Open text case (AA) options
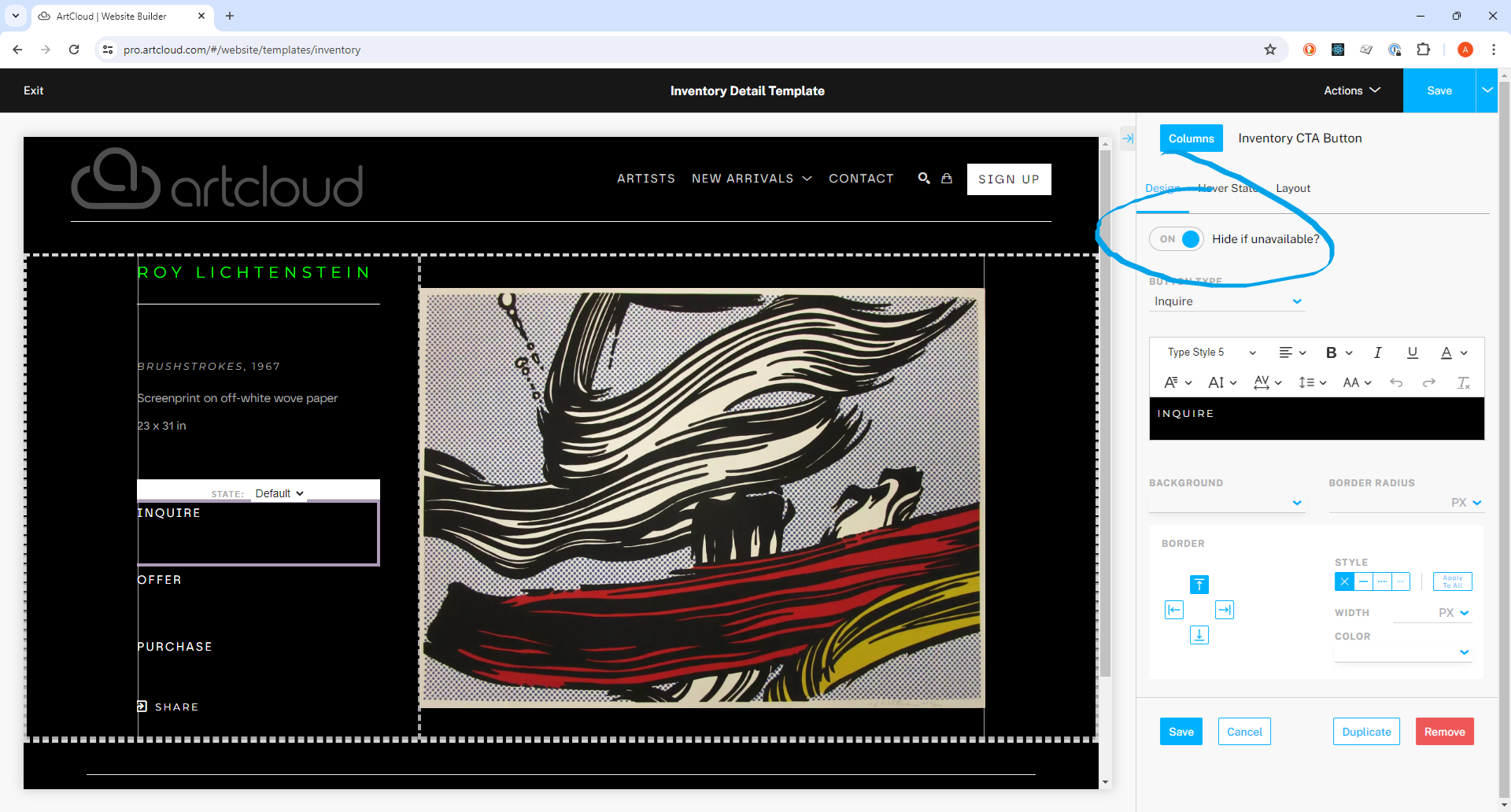Image resolution: width=1511 pixels, height=812 pixels. pyautogui.click(x=1357, y=382)
